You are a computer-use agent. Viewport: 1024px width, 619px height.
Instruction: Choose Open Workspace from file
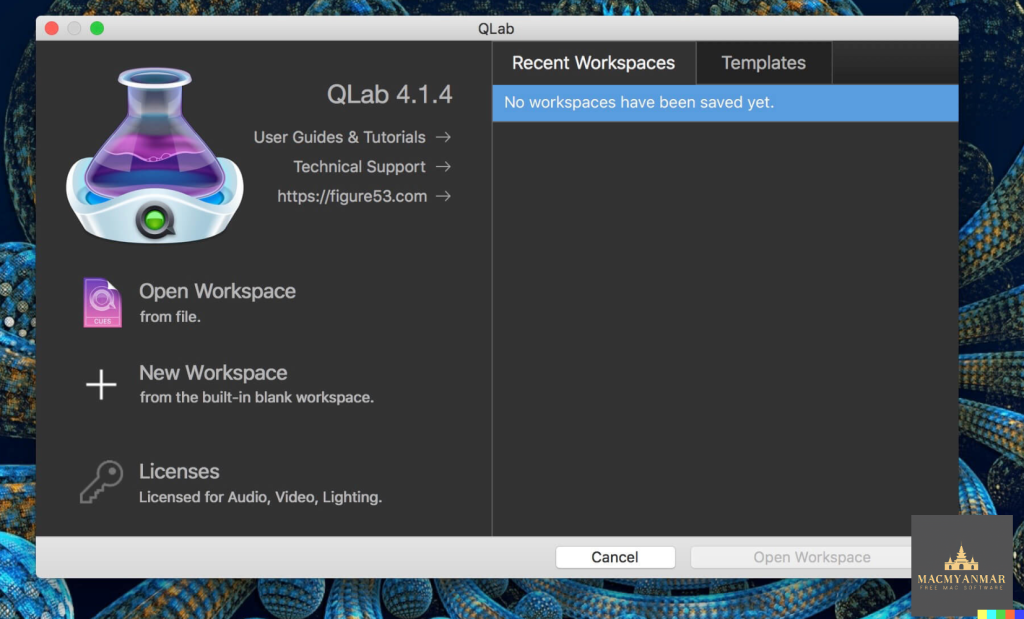[217, 291]
